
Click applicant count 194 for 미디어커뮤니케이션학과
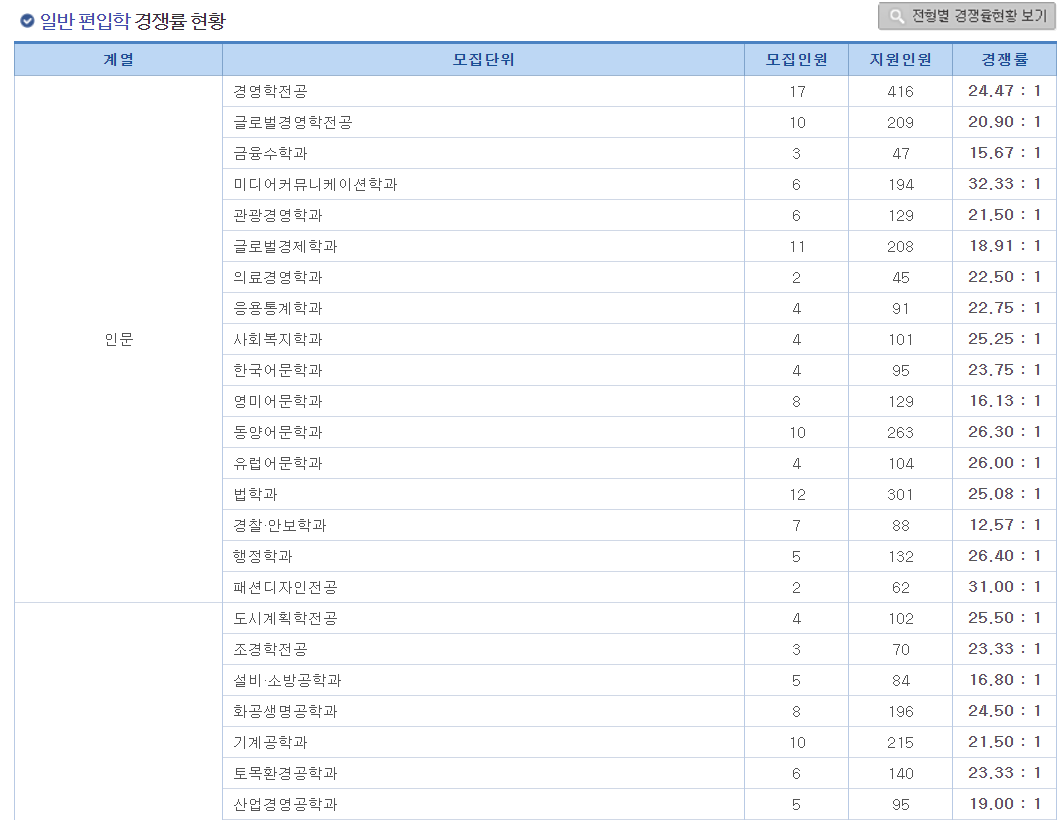pos(900,185)
